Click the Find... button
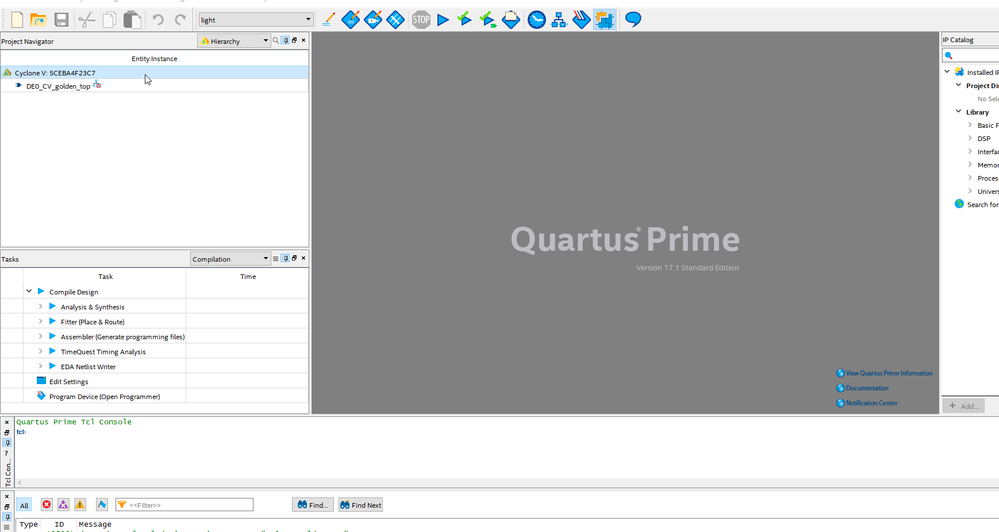This screenshot has width=999, height=532. (x=312, y=505)
